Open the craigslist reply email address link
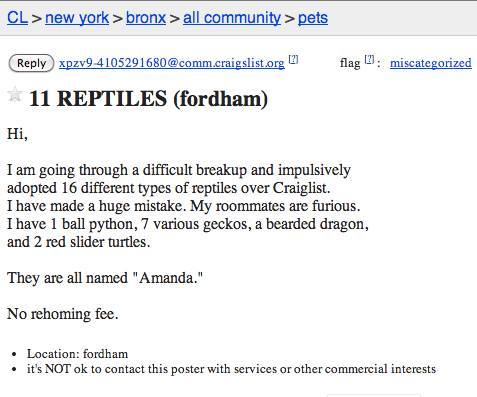This screenshot has height=397, width=477. tap(172, 63)
